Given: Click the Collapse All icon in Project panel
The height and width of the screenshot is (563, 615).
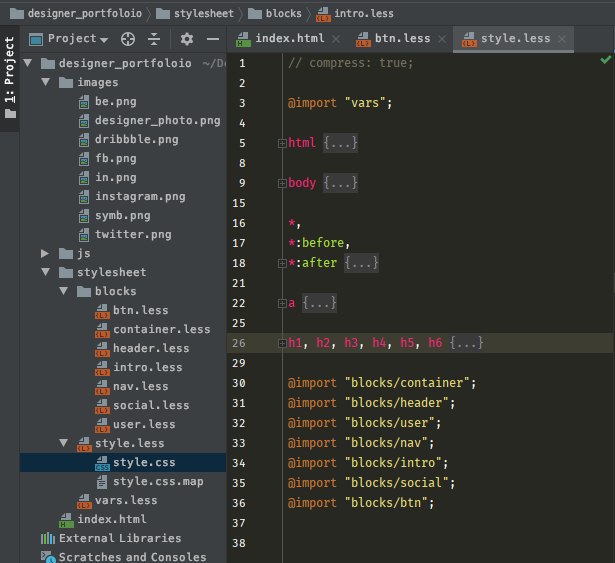Looking at the screenshot, I should (154, 39).
